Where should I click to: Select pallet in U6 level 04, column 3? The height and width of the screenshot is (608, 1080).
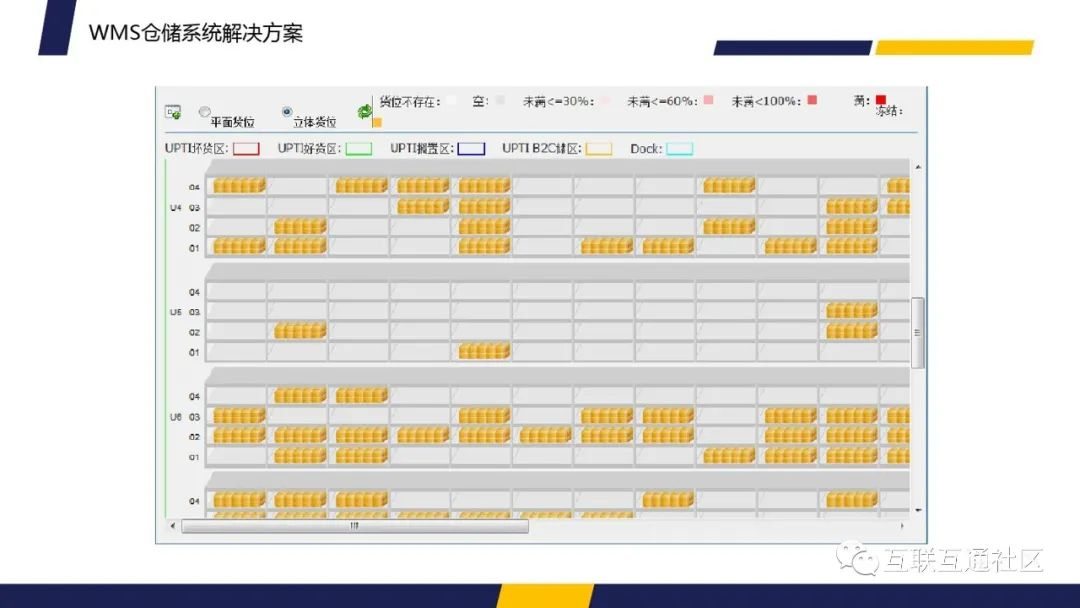click(362, 395)
